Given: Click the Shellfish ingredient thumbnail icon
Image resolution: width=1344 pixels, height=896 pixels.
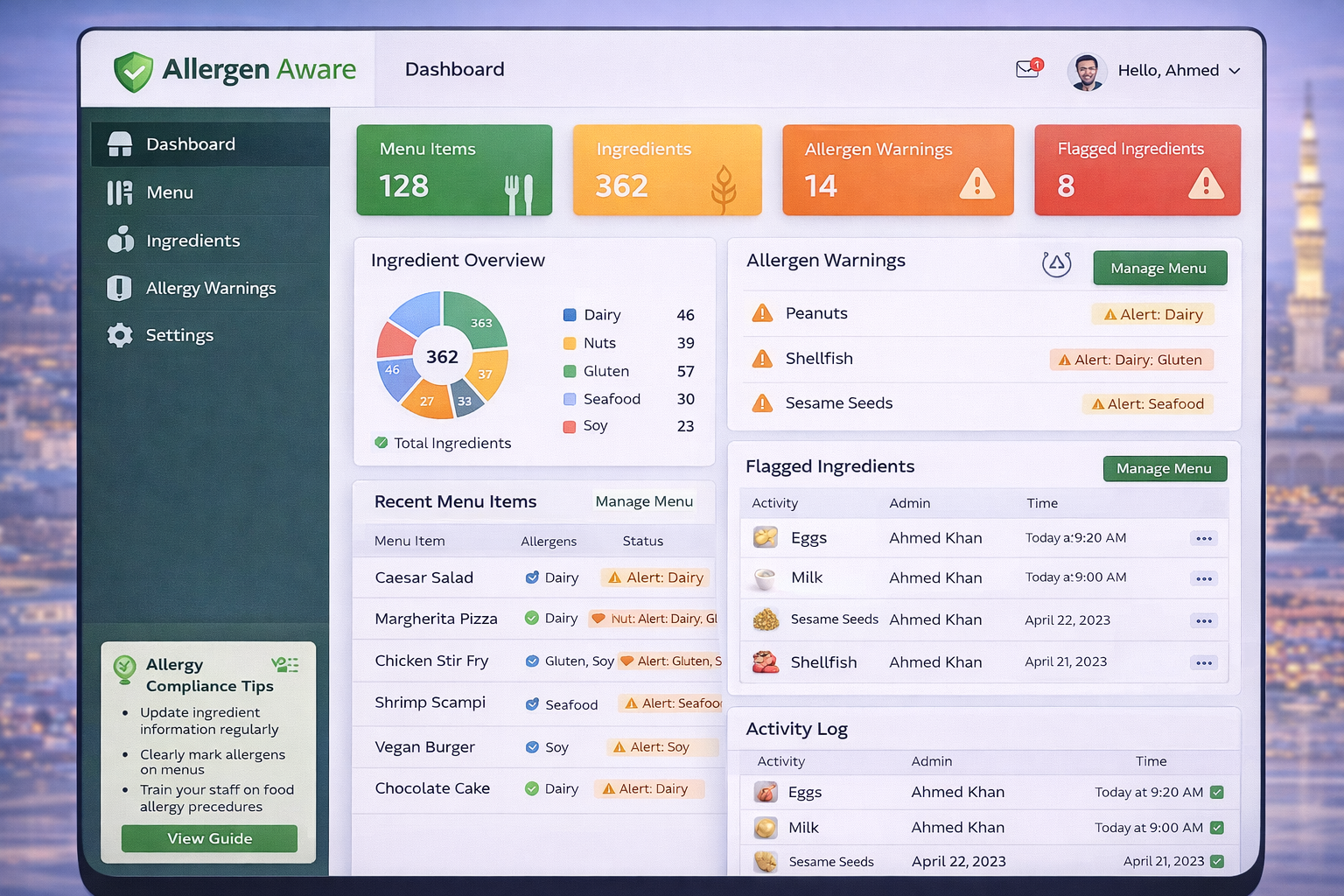Looking at the screenshot, I should pos(766,661).
